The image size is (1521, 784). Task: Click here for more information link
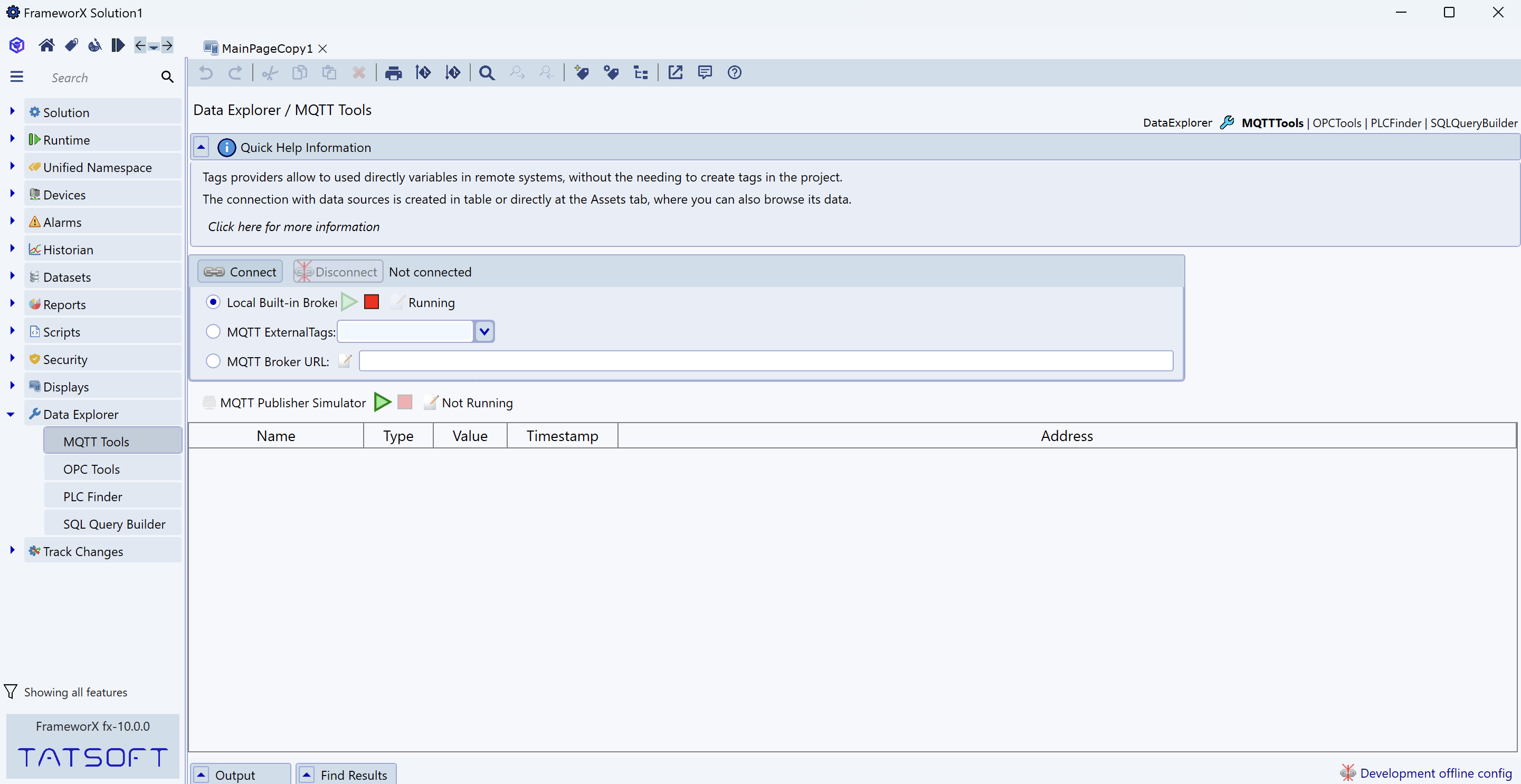point(293,227)
